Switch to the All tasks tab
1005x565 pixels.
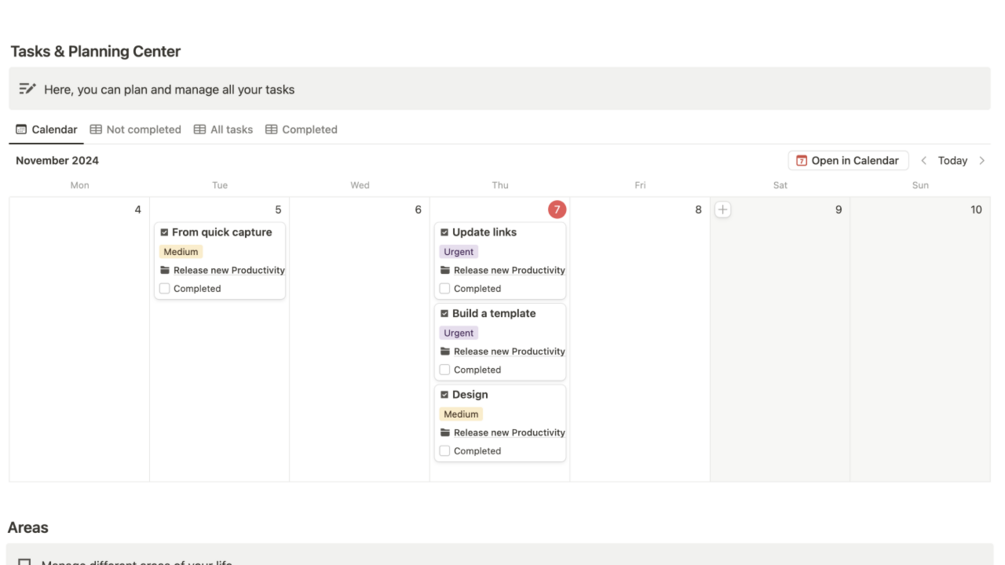tap(223, 129)
